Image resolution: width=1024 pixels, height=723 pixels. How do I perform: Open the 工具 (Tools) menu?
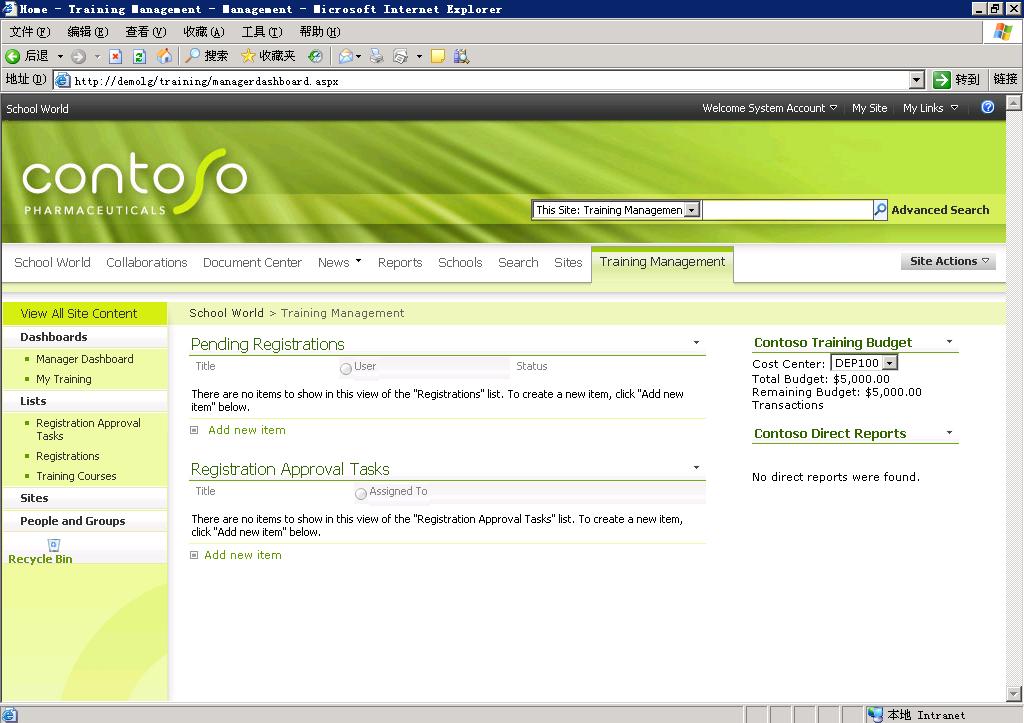coord(261,32)
